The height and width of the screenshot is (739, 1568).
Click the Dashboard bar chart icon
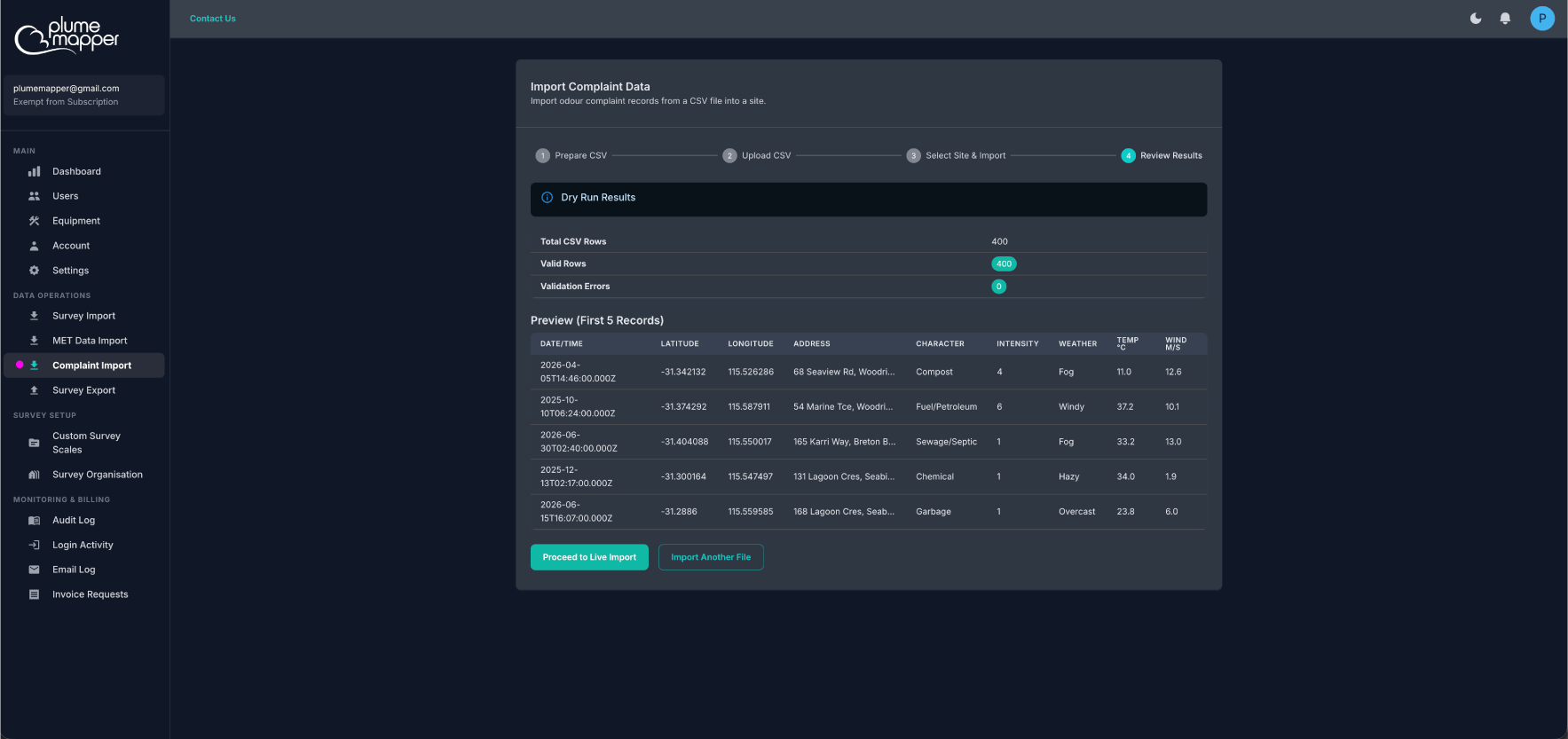tap(35, 171)
